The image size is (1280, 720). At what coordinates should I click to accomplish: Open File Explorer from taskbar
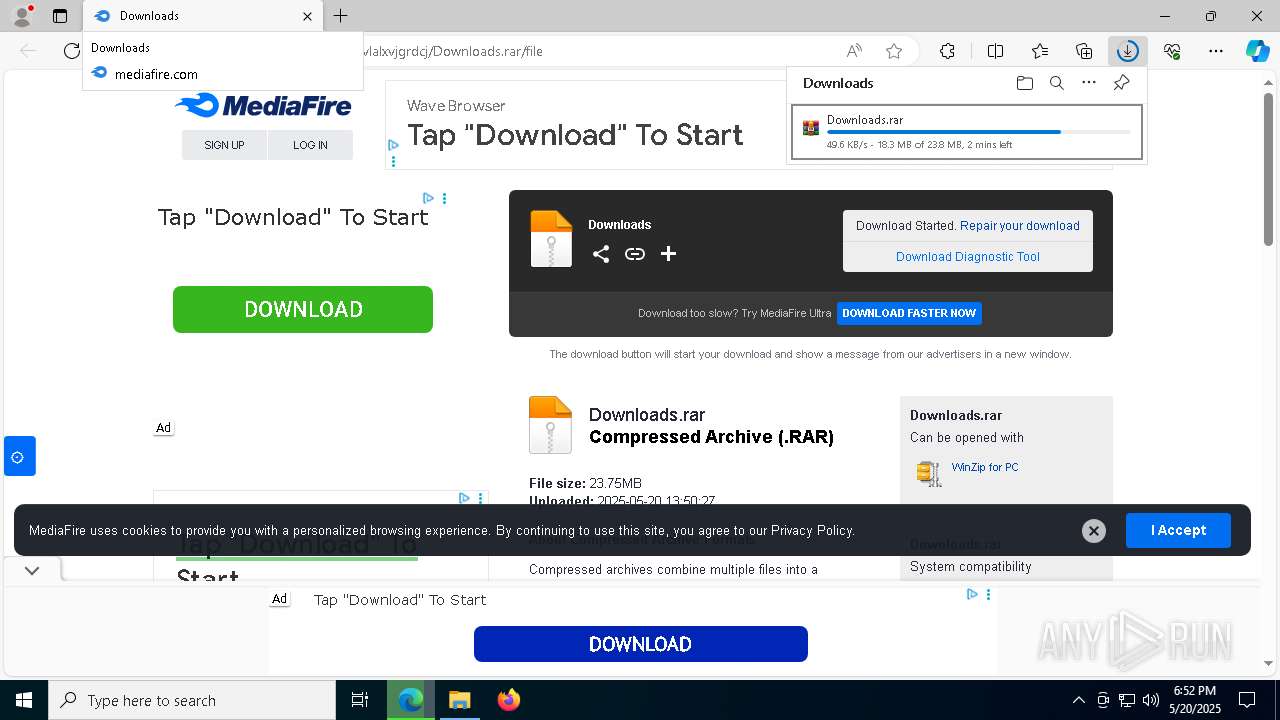click(459, 700)
